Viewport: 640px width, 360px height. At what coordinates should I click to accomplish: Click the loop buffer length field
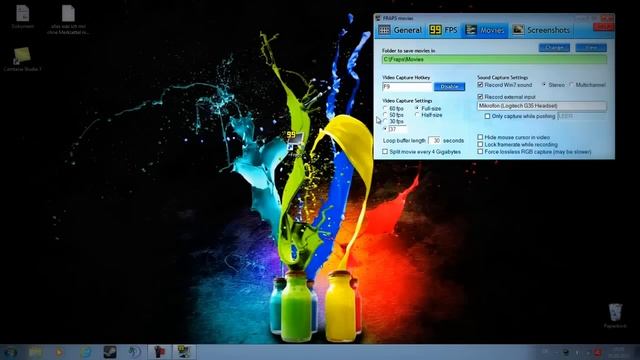[434, 140]
